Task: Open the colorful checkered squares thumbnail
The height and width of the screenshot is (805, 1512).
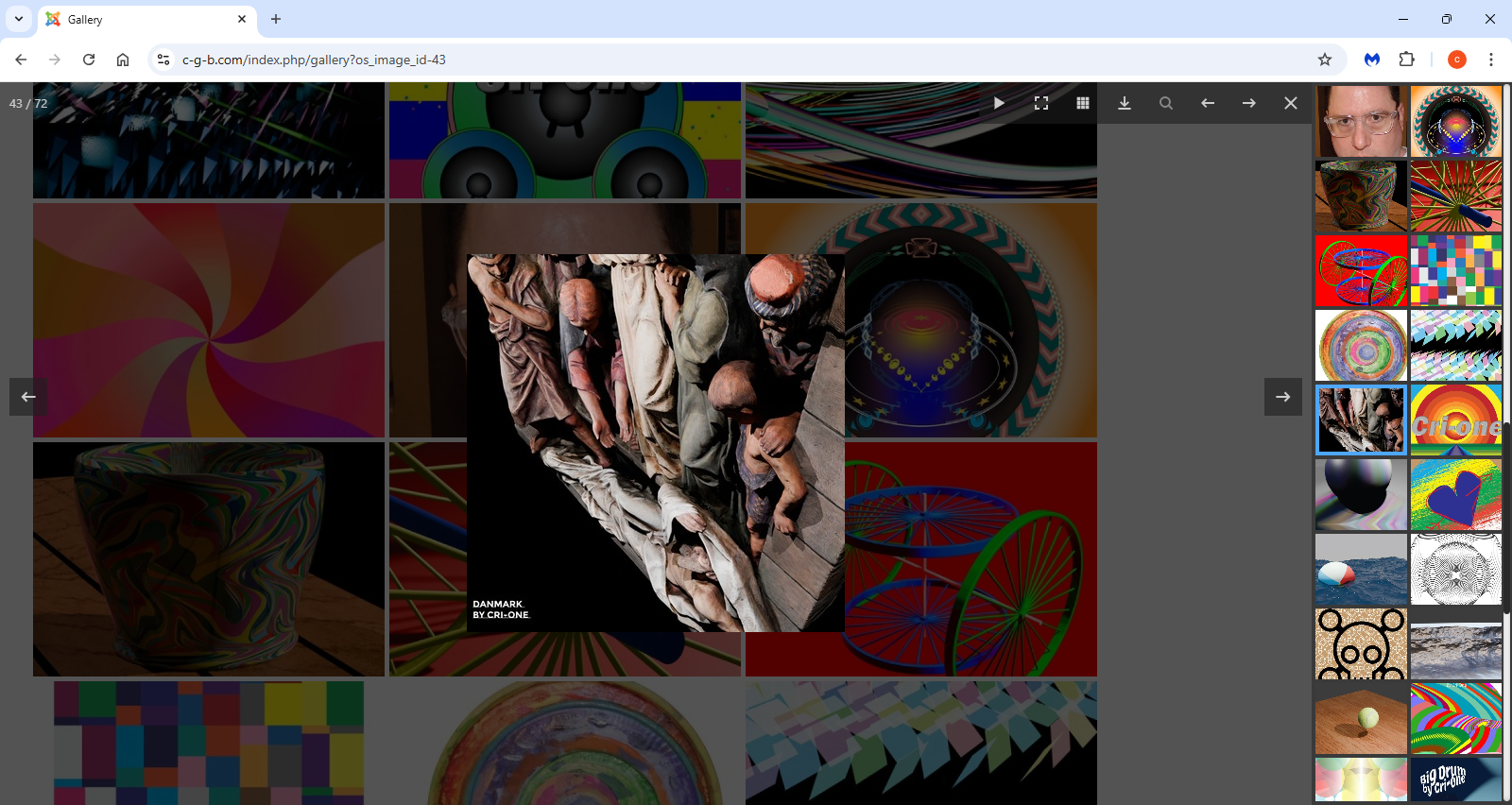Action: [1456, 270]
